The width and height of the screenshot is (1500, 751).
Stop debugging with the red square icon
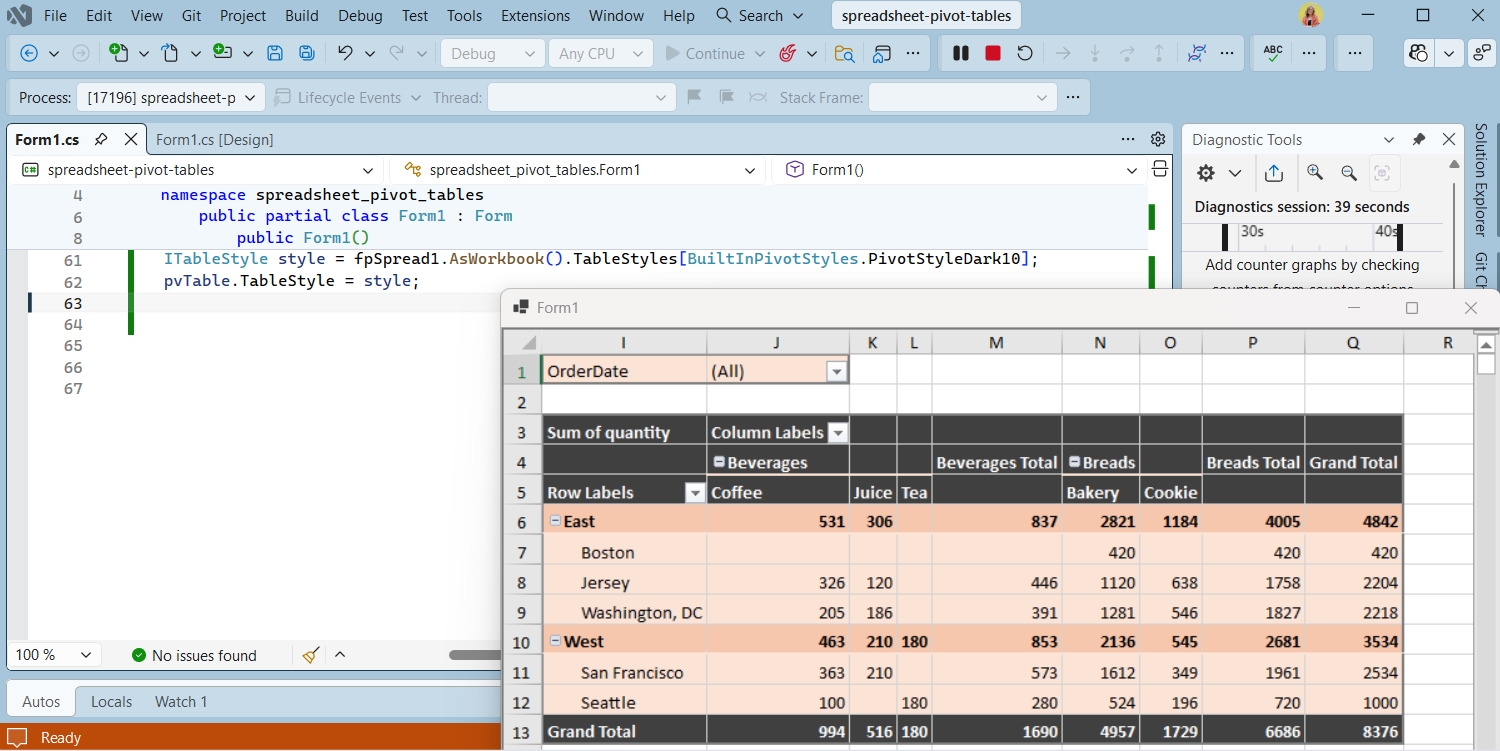coord(992,53)
